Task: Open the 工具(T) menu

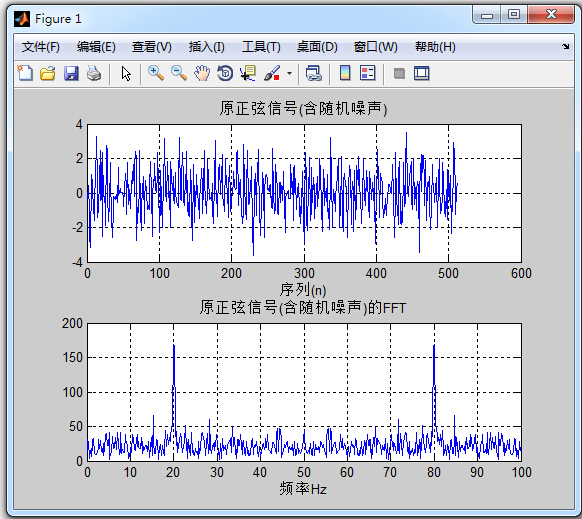Action: click(x=261, y=47)
